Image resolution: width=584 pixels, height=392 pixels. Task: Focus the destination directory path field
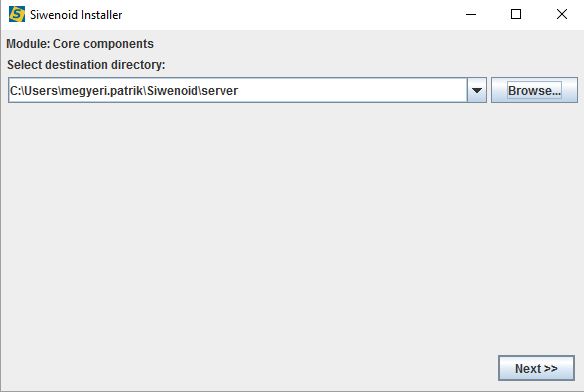[x=238, y=90]
